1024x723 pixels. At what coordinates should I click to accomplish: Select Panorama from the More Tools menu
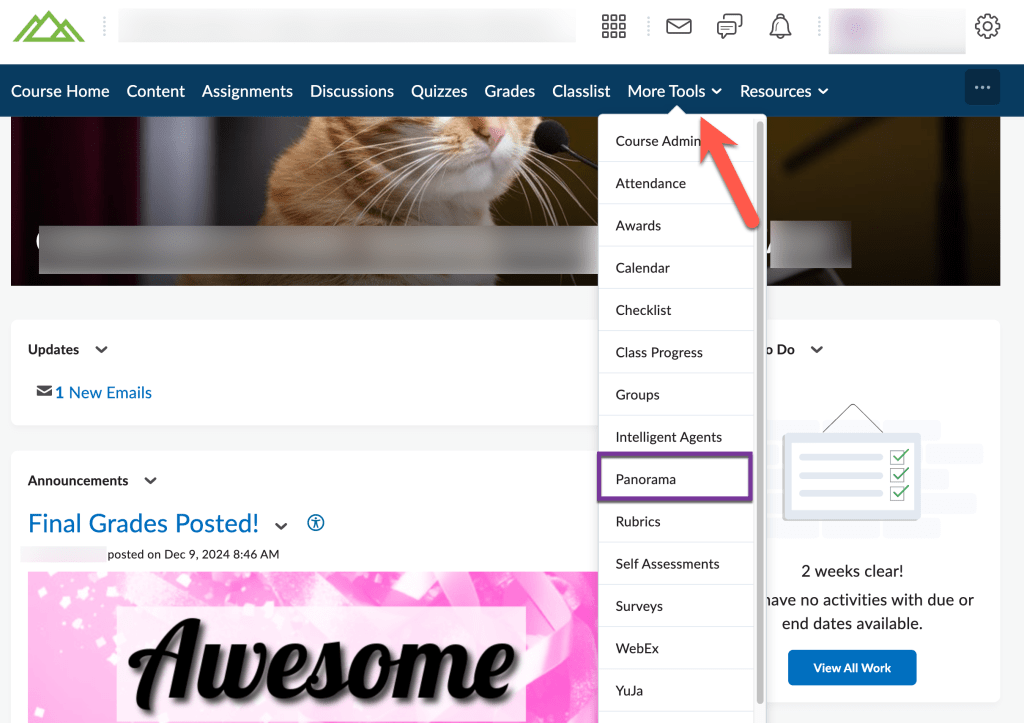[x=646, y=478]
